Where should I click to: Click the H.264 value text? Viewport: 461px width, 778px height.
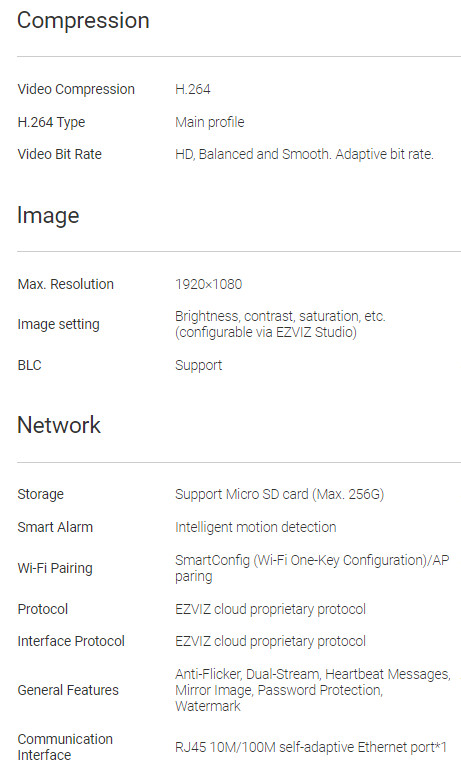pos(193,89)
